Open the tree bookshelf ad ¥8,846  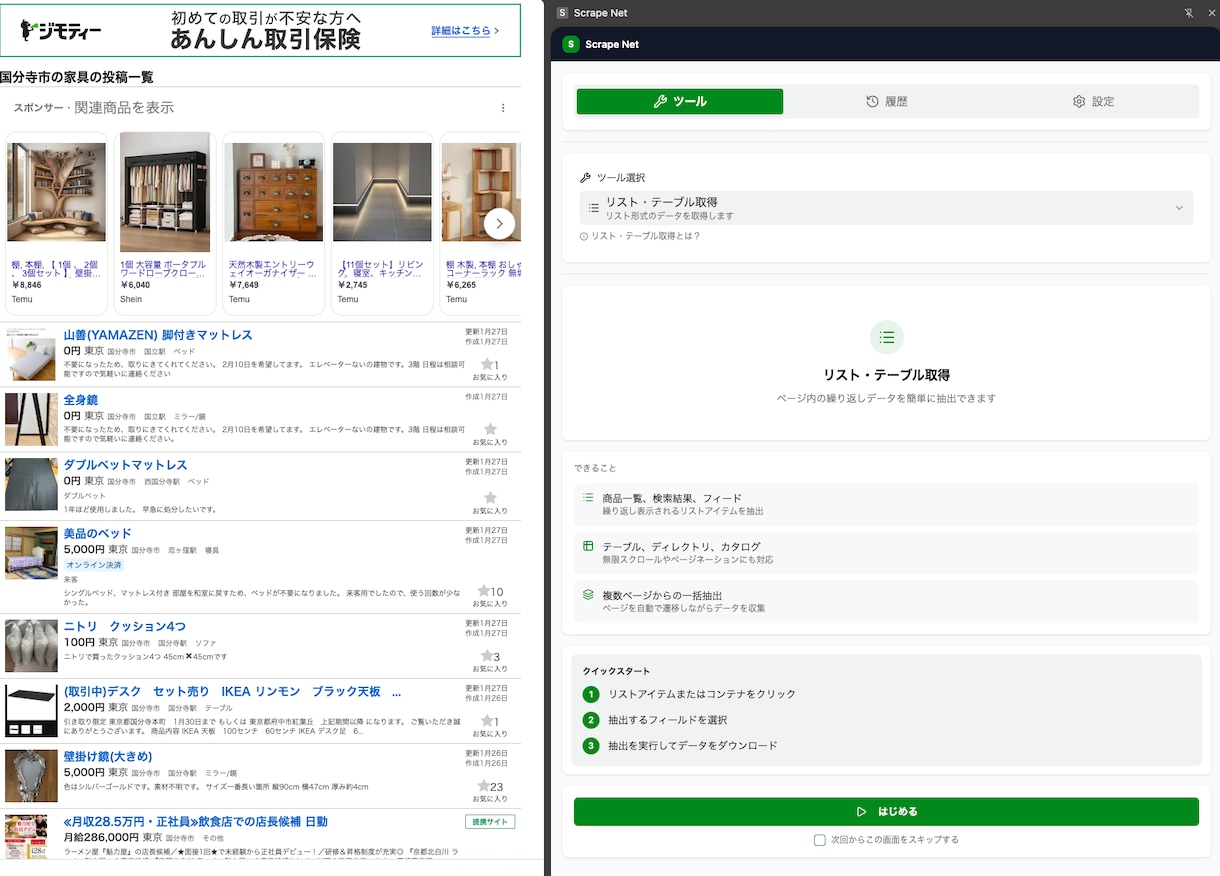coord(56,224)
